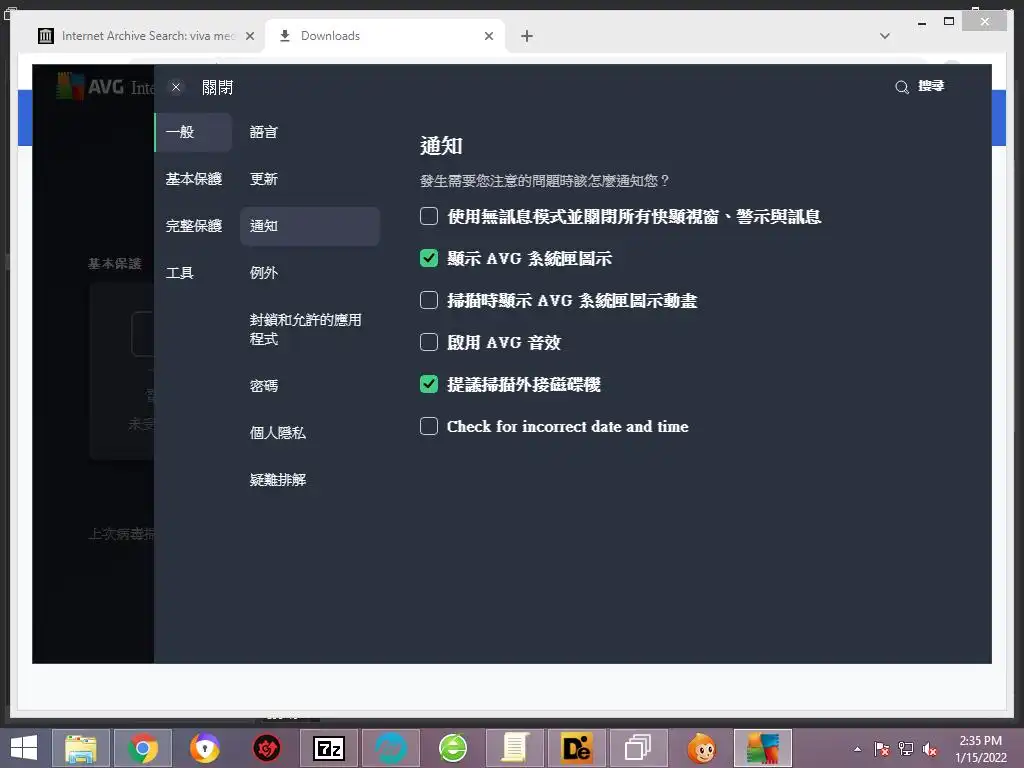Image resolution: width=1024 pixels, height=768 pixels.
Task: Click the 通知 settings page heading
Action: [441, 146]
